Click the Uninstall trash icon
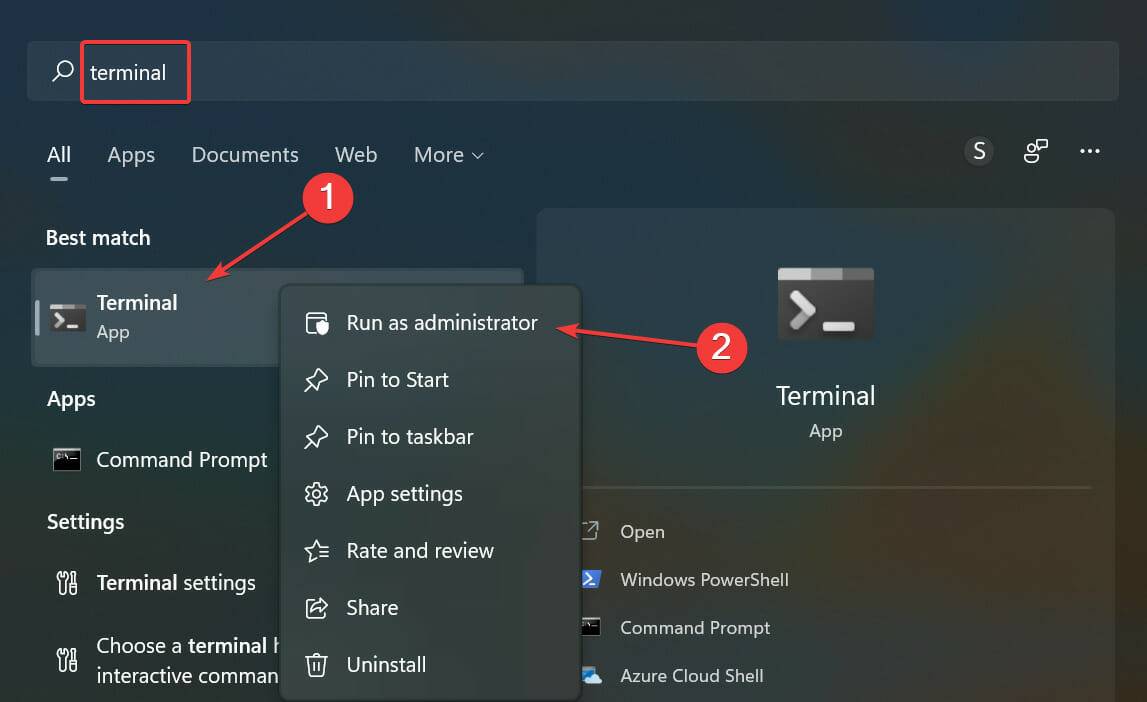1147x702 pixels. (x=316, y=664)
